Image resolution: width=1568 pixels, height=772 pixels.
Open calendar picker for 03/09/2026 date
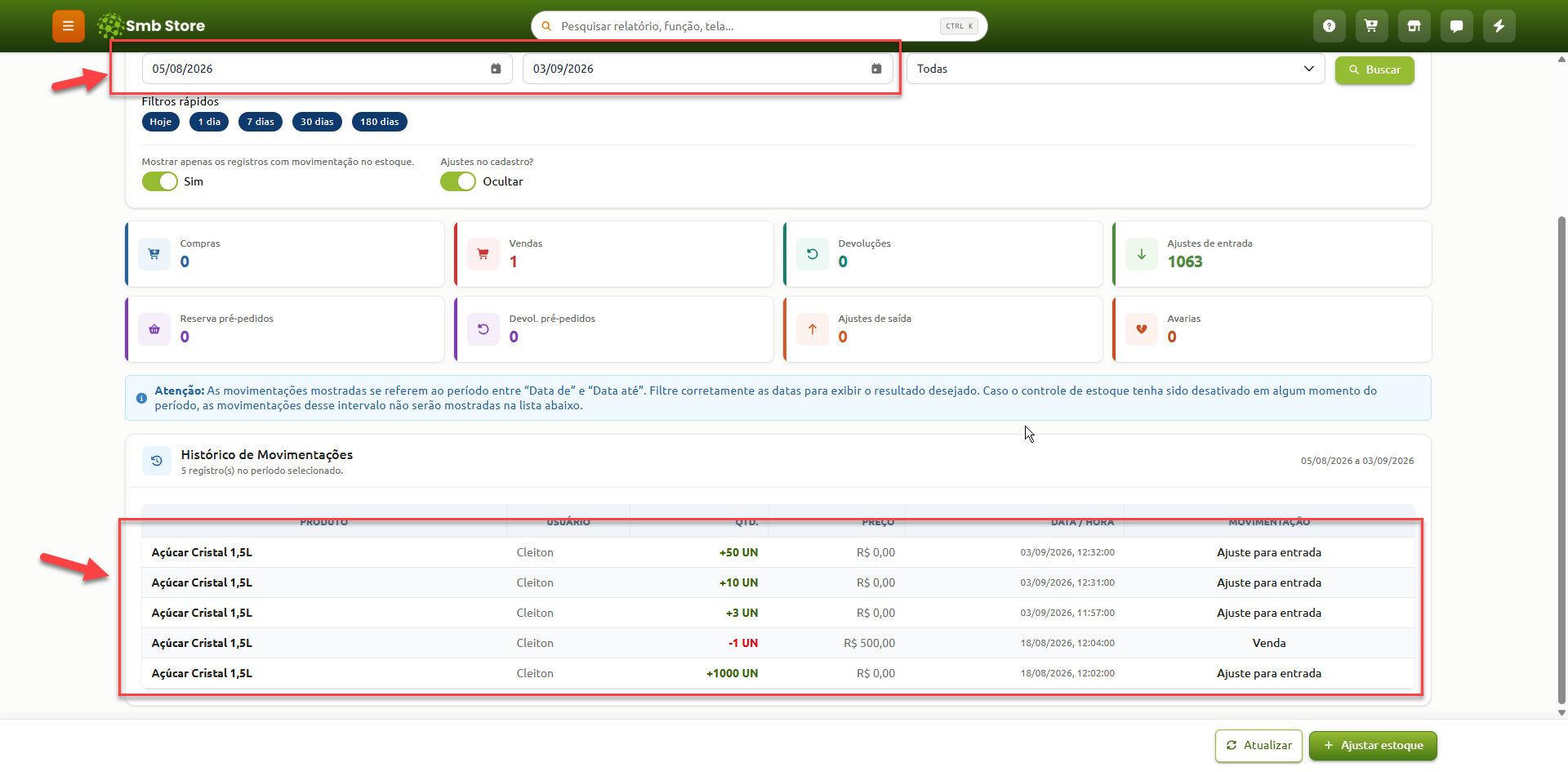click(876, 69)
